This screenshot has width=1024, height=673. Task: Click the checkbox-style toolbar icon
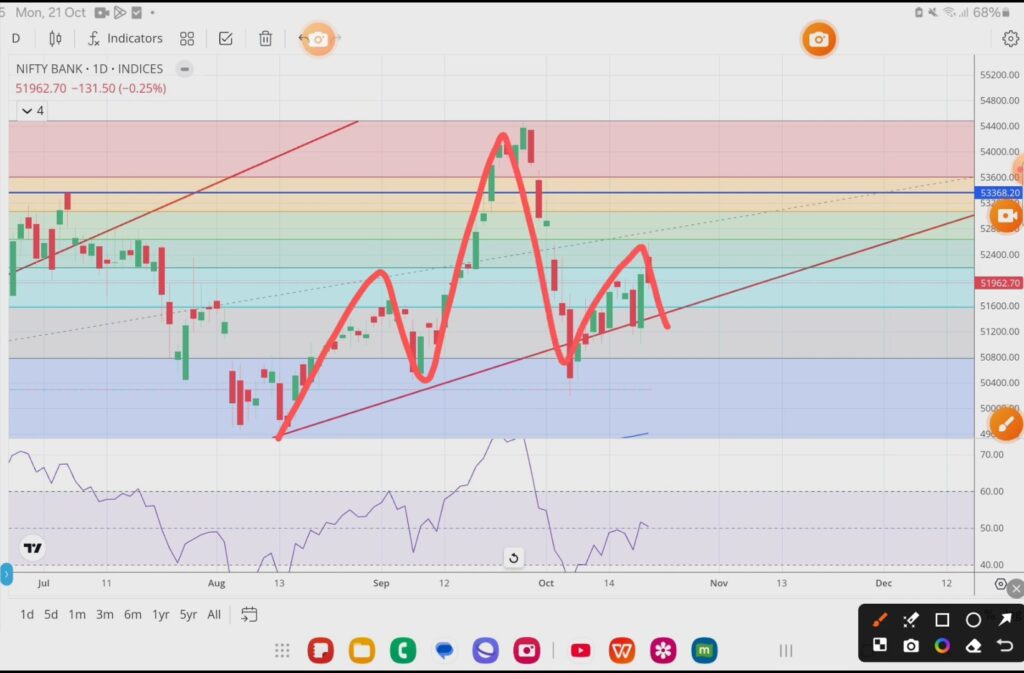tap(225, 39)
